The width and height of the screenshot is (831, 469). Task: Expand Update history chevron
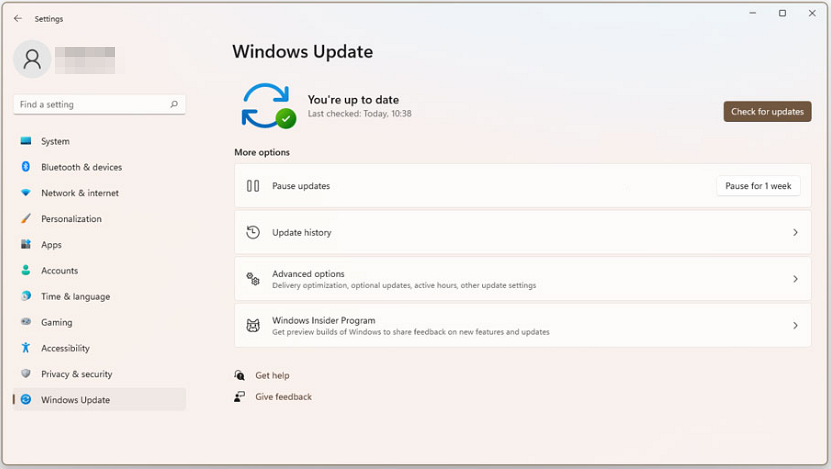795,232
